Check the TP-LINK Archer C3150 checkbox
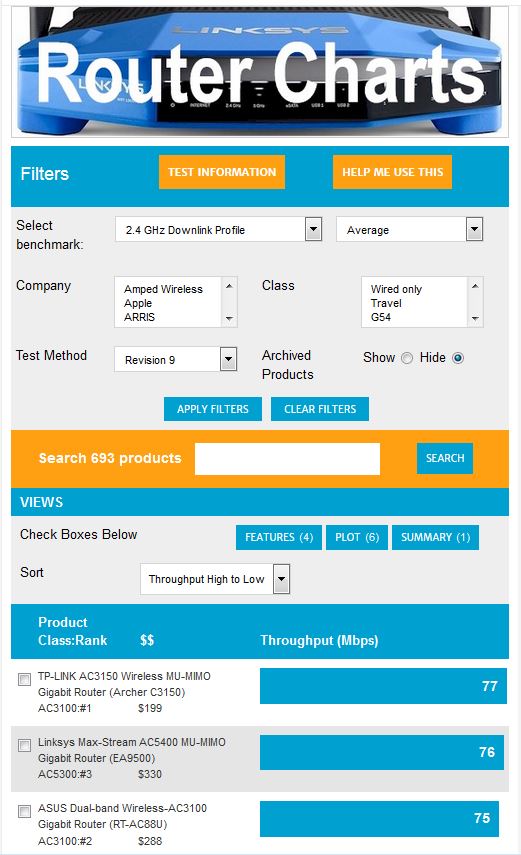Image resolution: width=521 pixels, height=855 pixels. (x=25, y=679)
